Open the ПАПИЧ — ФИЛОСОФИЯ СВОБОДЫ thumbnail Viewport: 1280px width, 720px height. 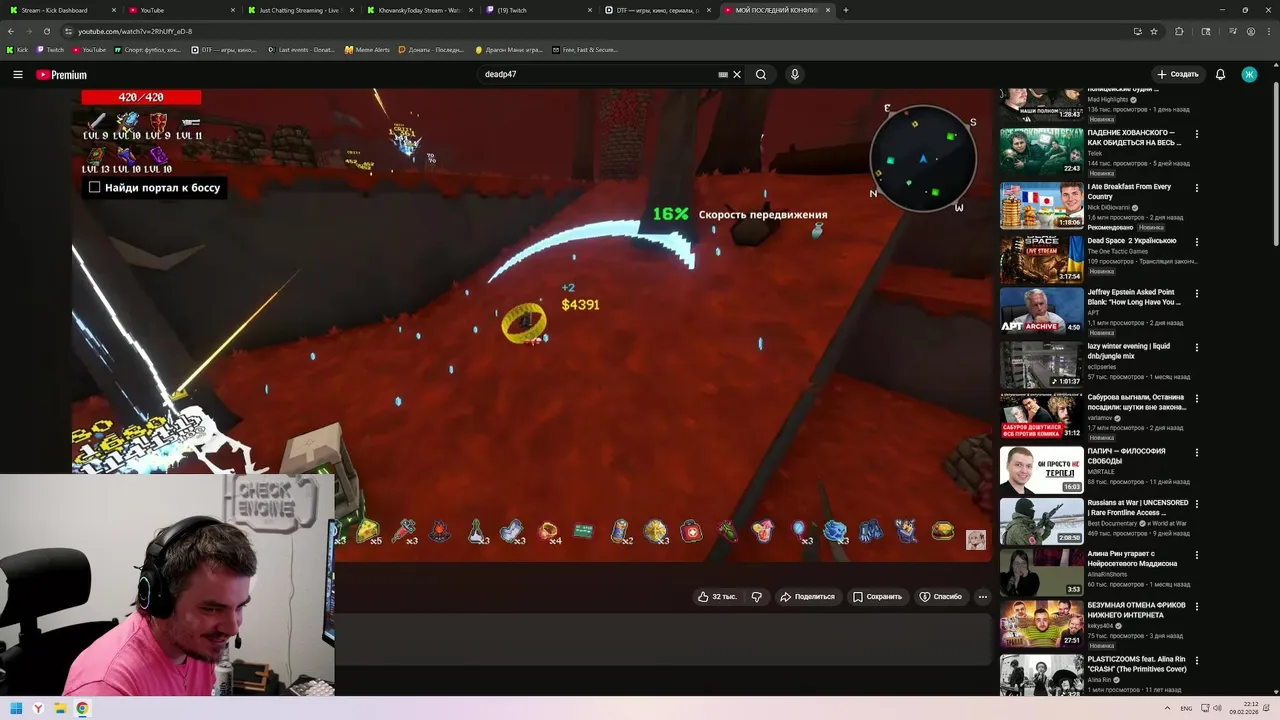[x=1041, y=469]
